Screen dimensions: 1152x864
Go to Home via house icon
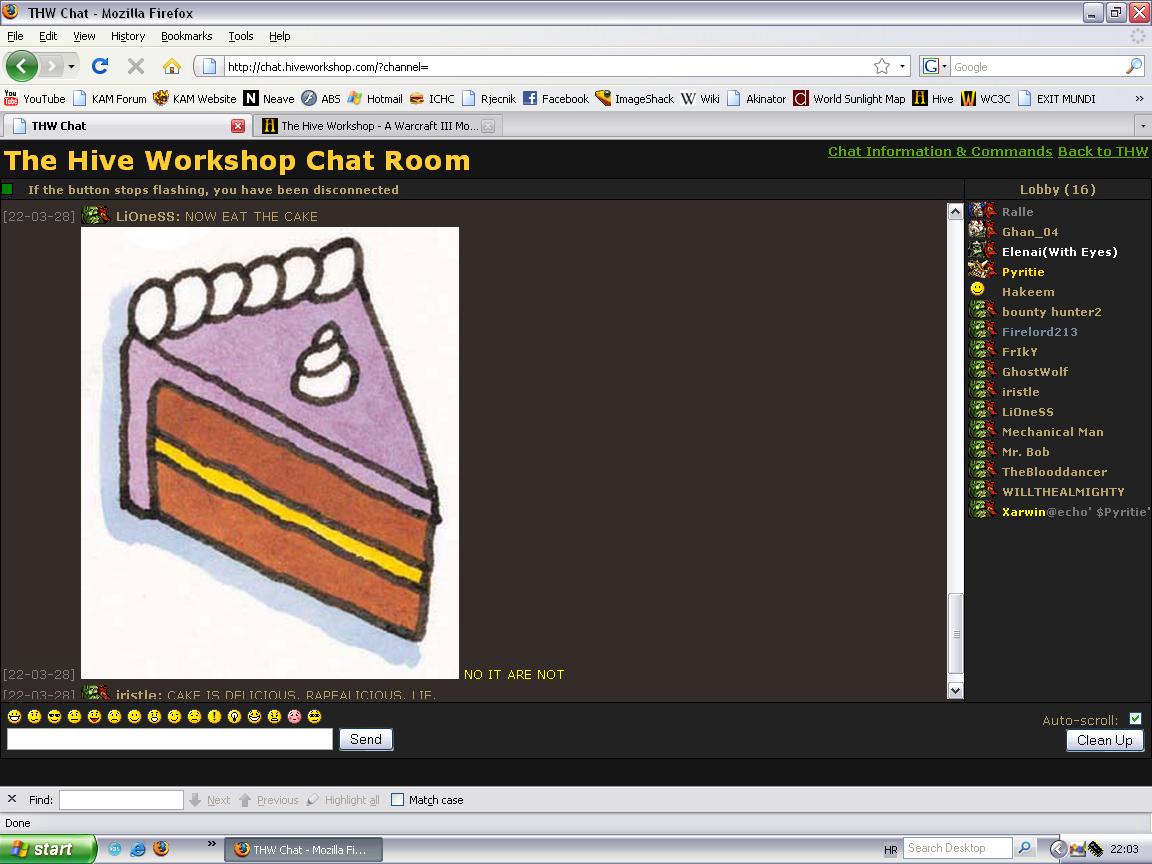(172, 66)
